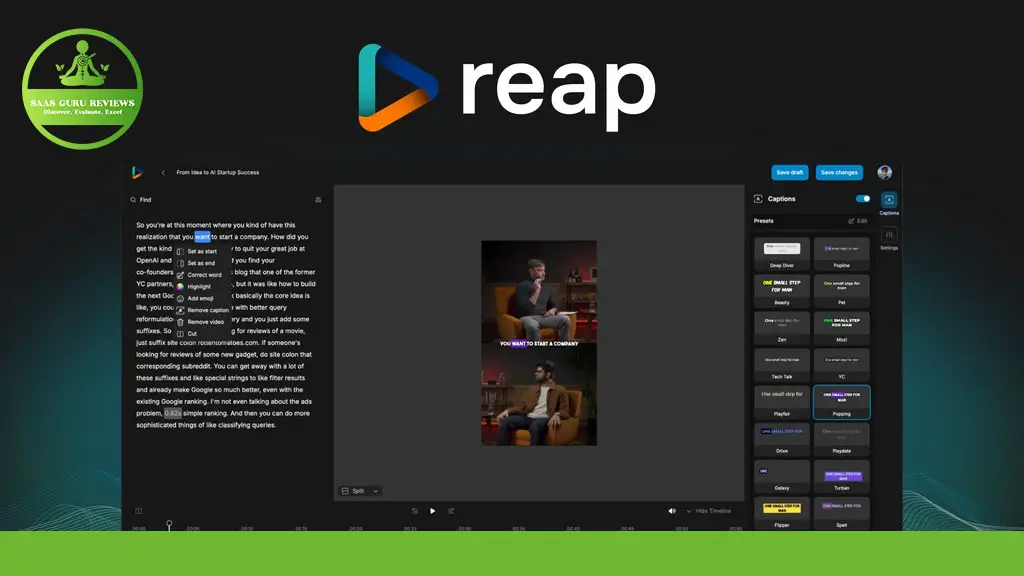Toggle the Captions switch off
This screenshot has width=1024, height=576.
(863, 199)
